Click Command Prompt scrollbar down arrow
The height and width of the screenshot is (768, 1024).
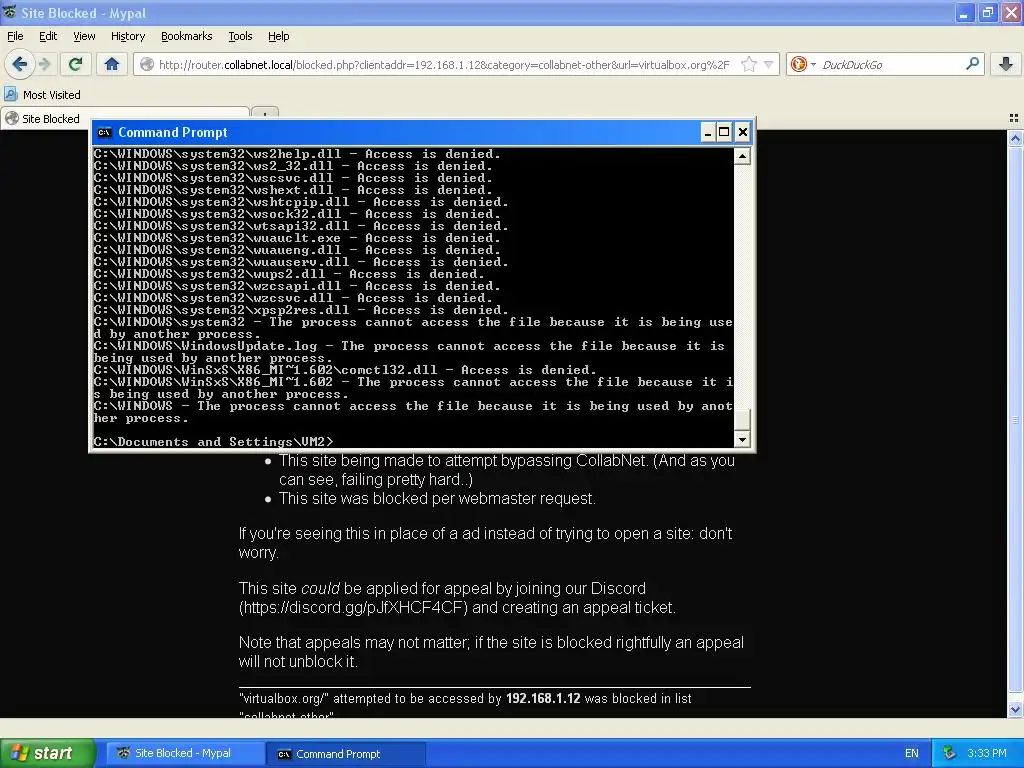742,440
